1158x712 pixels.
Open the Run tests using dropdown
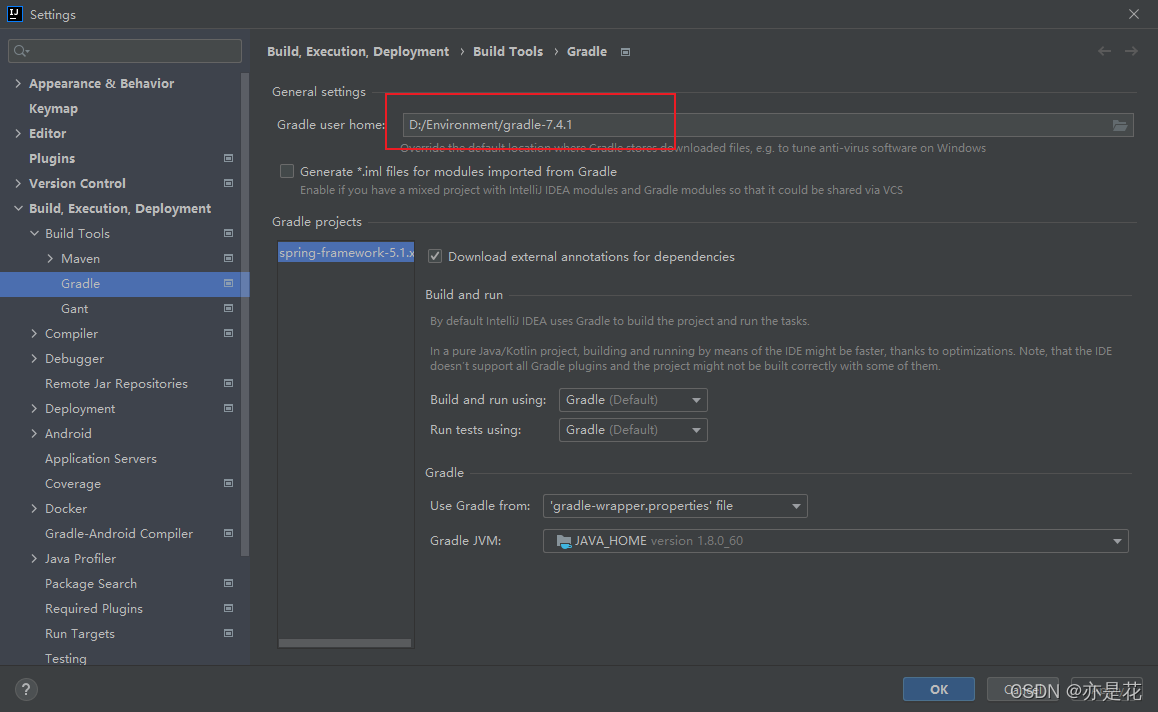633,430
